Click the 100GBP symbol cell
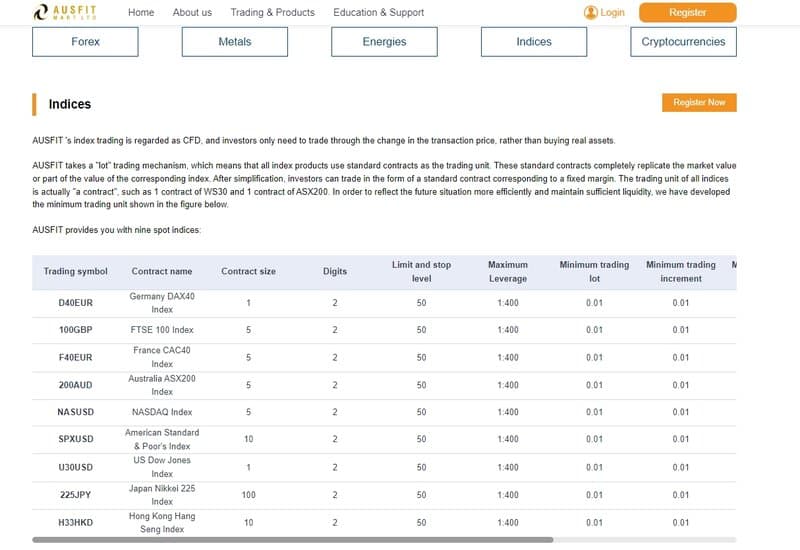The width and height of the screenshot is (800, 550). point(76,330)
